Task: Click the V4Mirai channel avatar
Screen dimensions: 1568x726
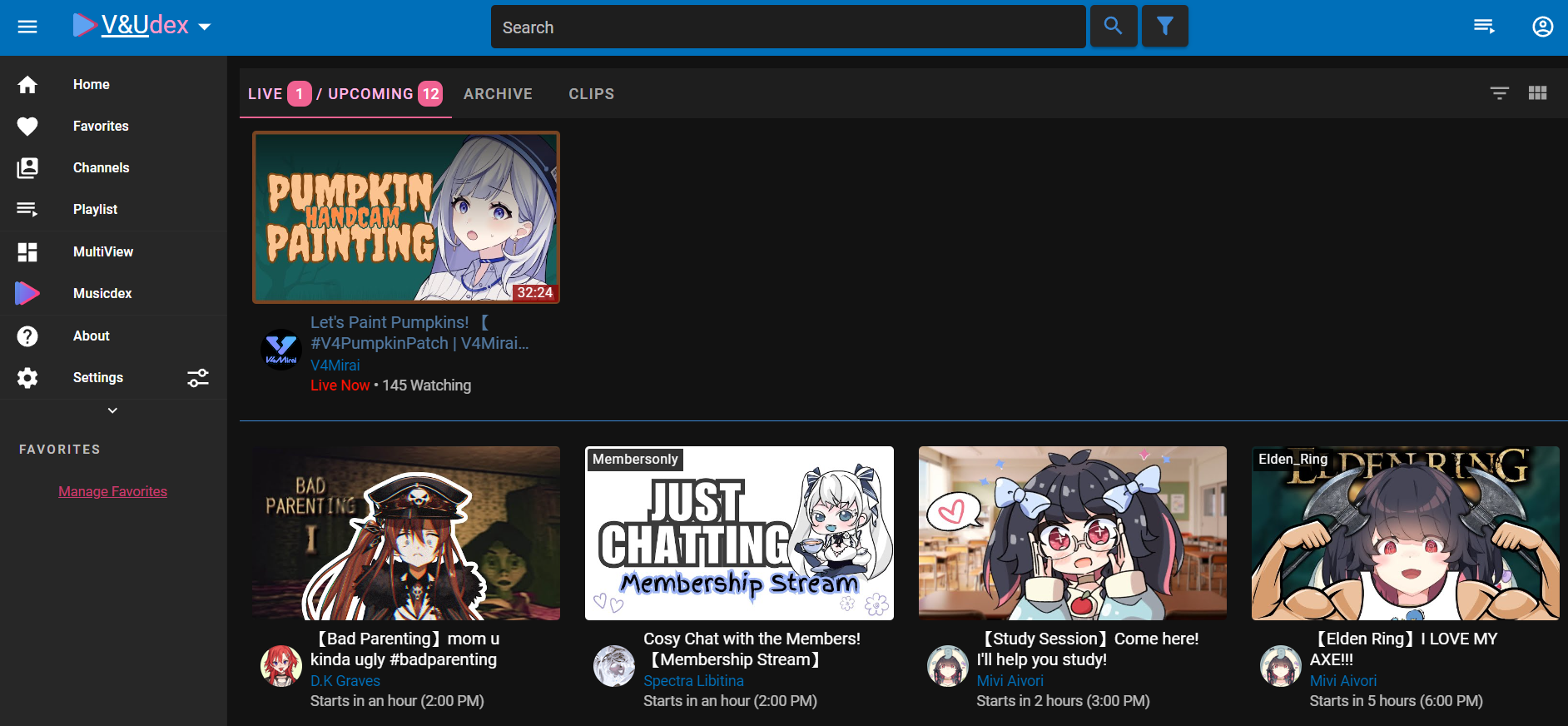Action: [x=281, y=350]
